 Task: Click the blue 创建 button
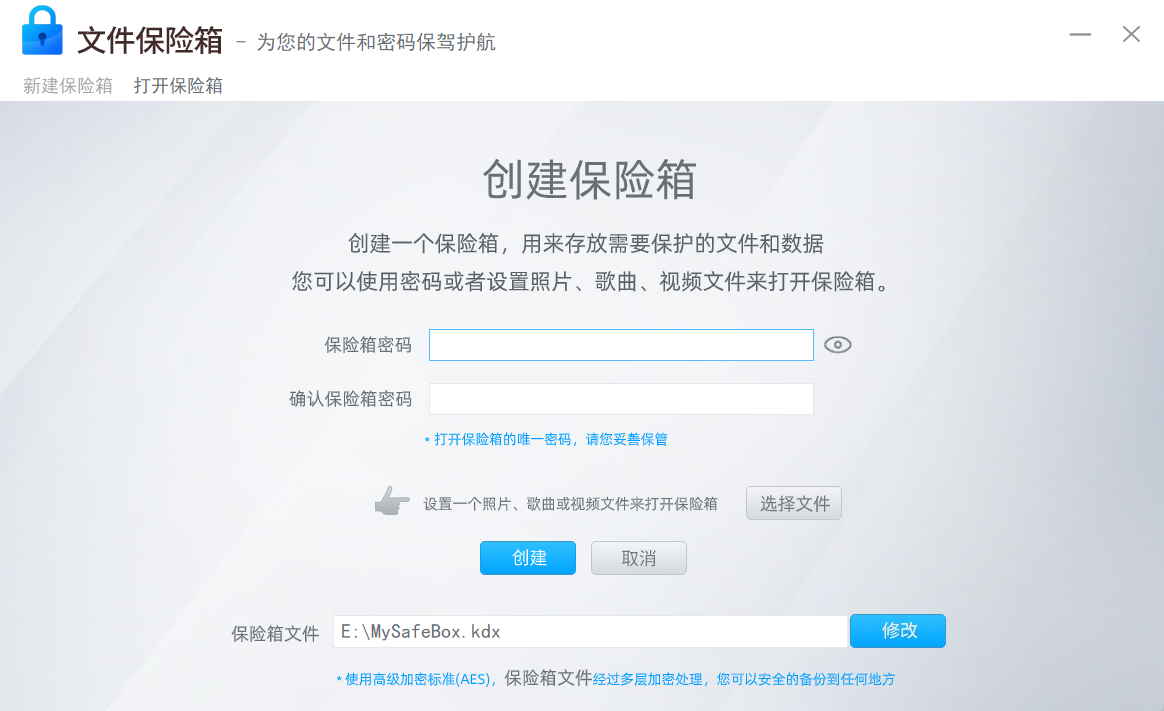(x=528, y=558)
